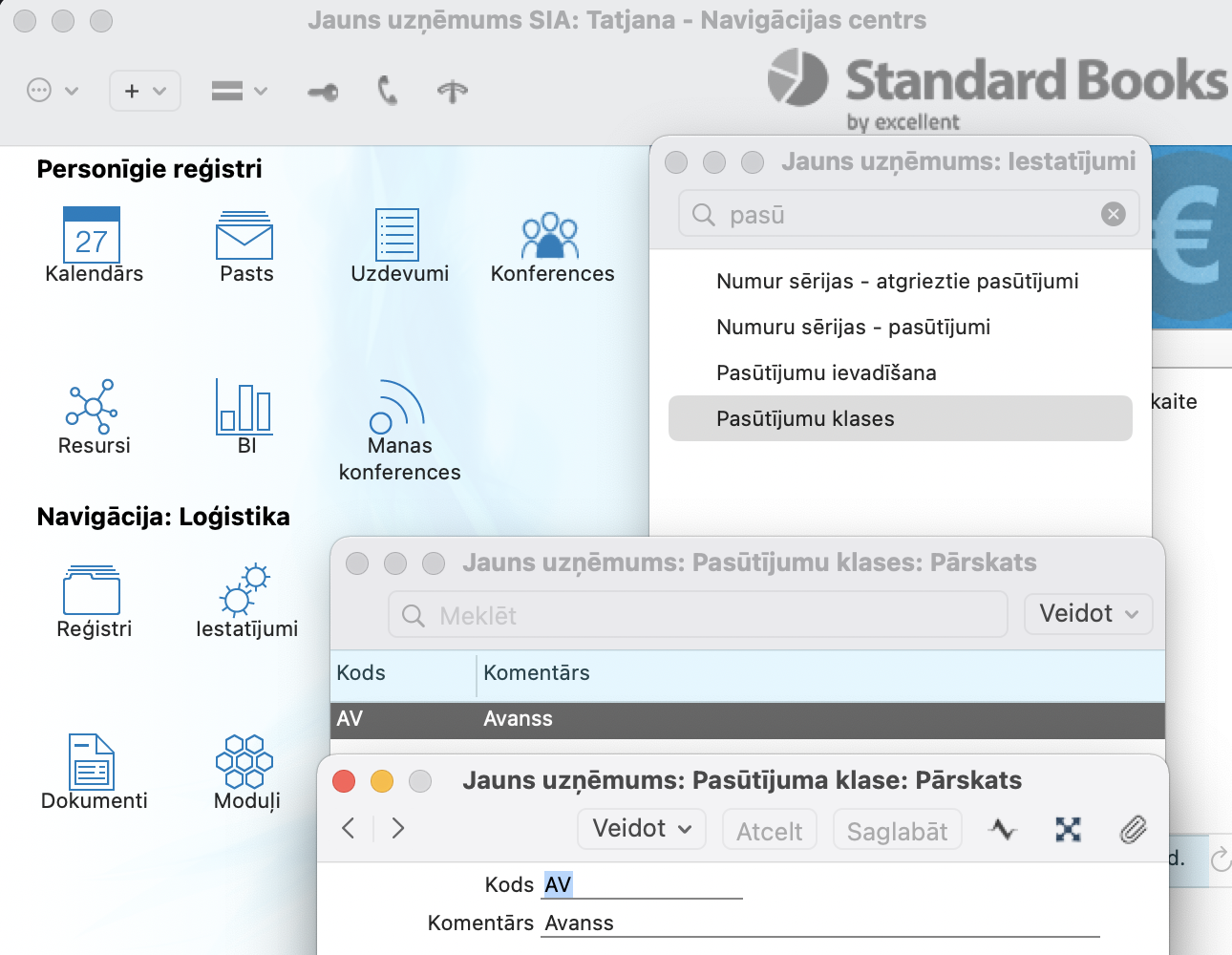
Task: Open the Kalendārs calendar icon
Action: pyautogui.click(x=92, y=235)
